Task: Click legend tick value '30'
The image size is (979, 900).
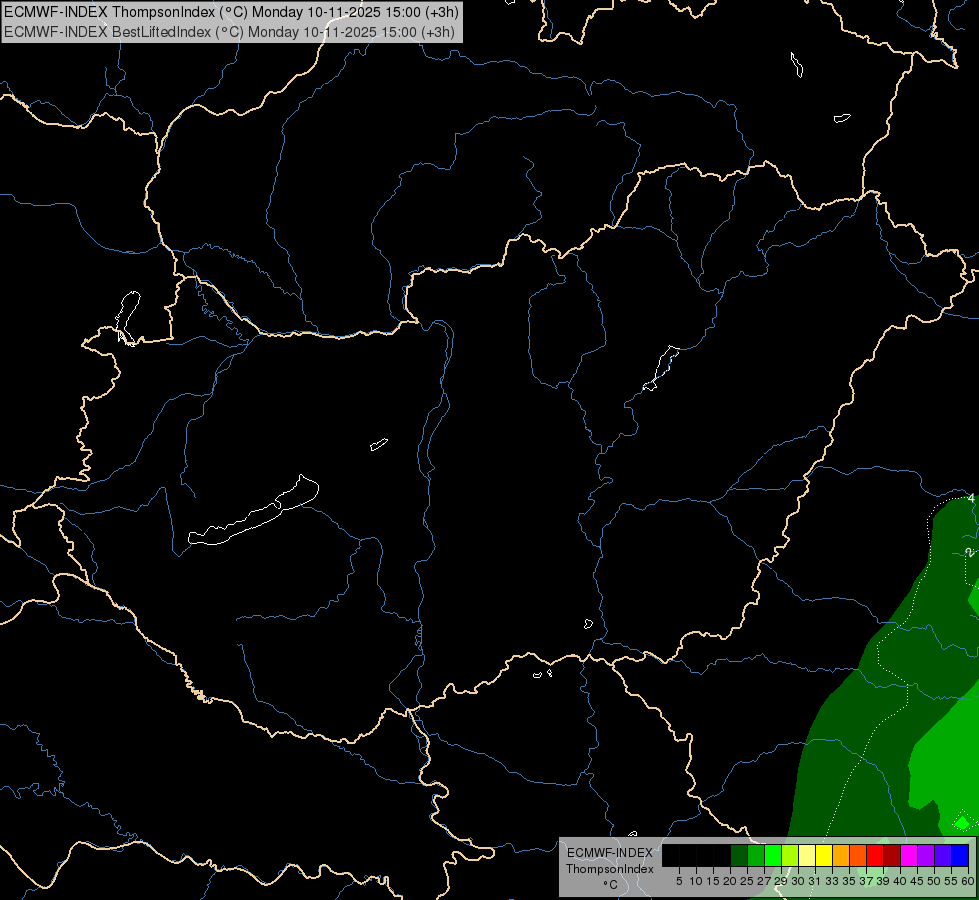Action: coord(798,881)
